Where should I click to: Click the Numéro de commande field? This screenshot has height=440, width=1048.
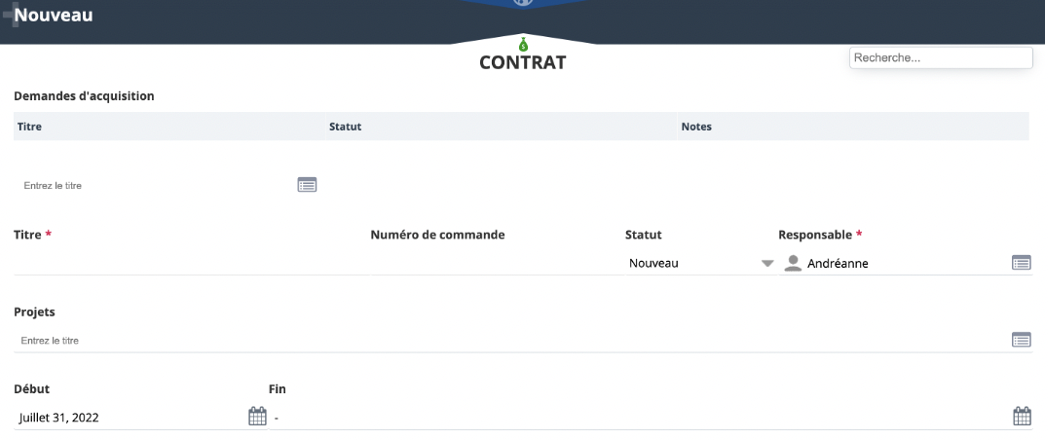click(497, 263)
